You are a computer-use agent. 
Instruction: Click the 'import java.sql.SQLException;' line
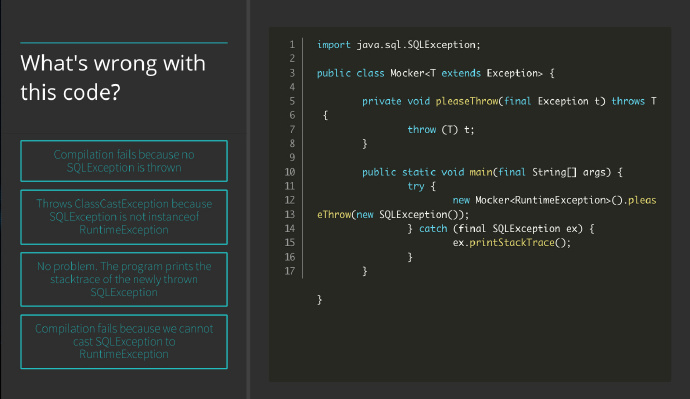click(x=399, y=45)
